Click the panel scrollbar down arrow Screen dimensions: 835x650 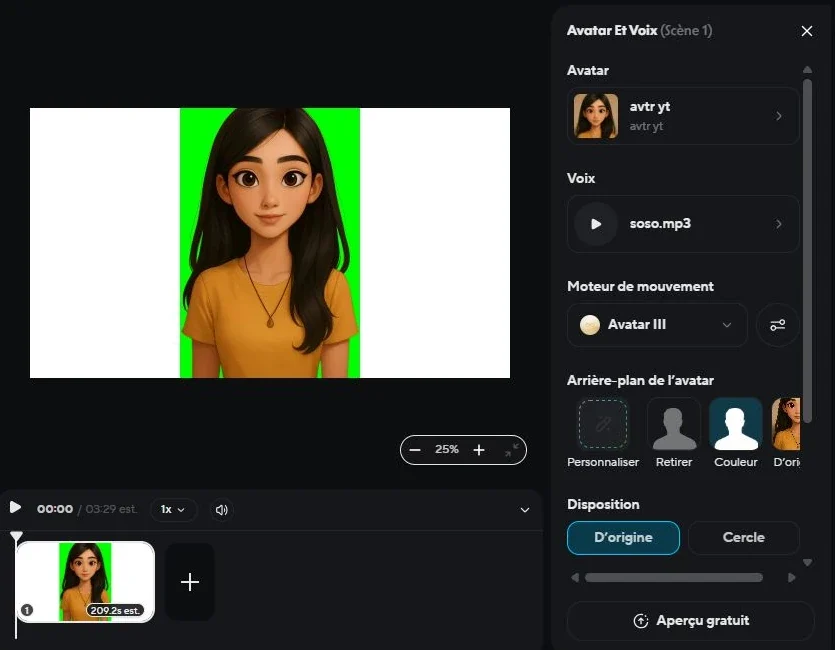pyautogui.click(x=807, y=563)
